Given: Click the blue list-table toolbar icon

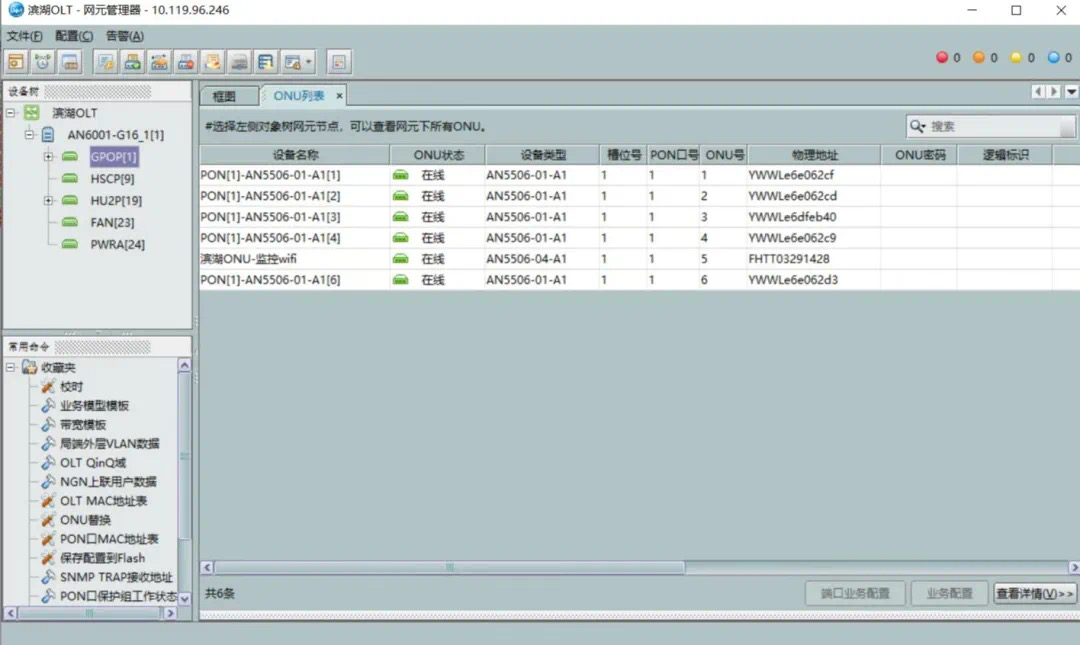Looking at the screenshot, I should point(266,62).
